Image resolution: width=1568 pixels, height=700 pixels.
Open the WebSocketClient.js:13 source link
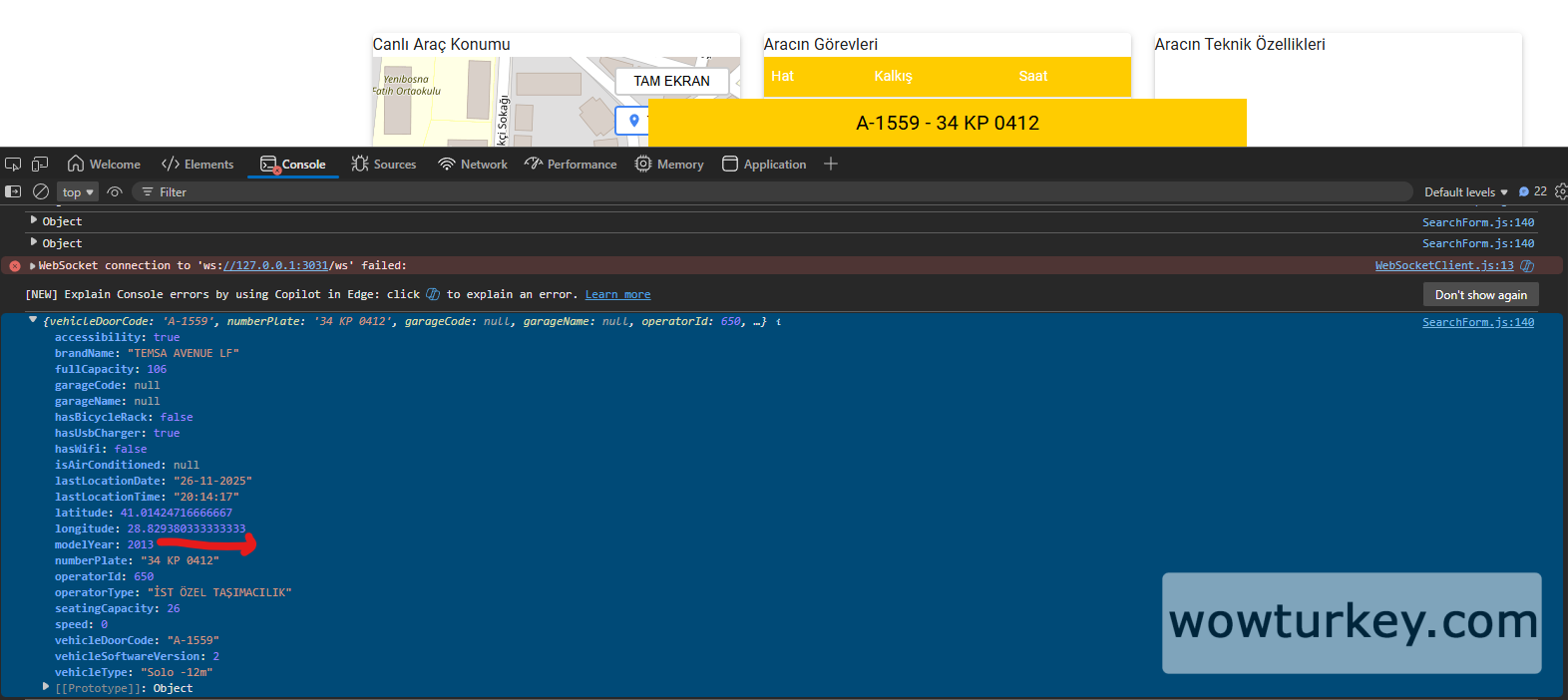tap(1443, 266)
